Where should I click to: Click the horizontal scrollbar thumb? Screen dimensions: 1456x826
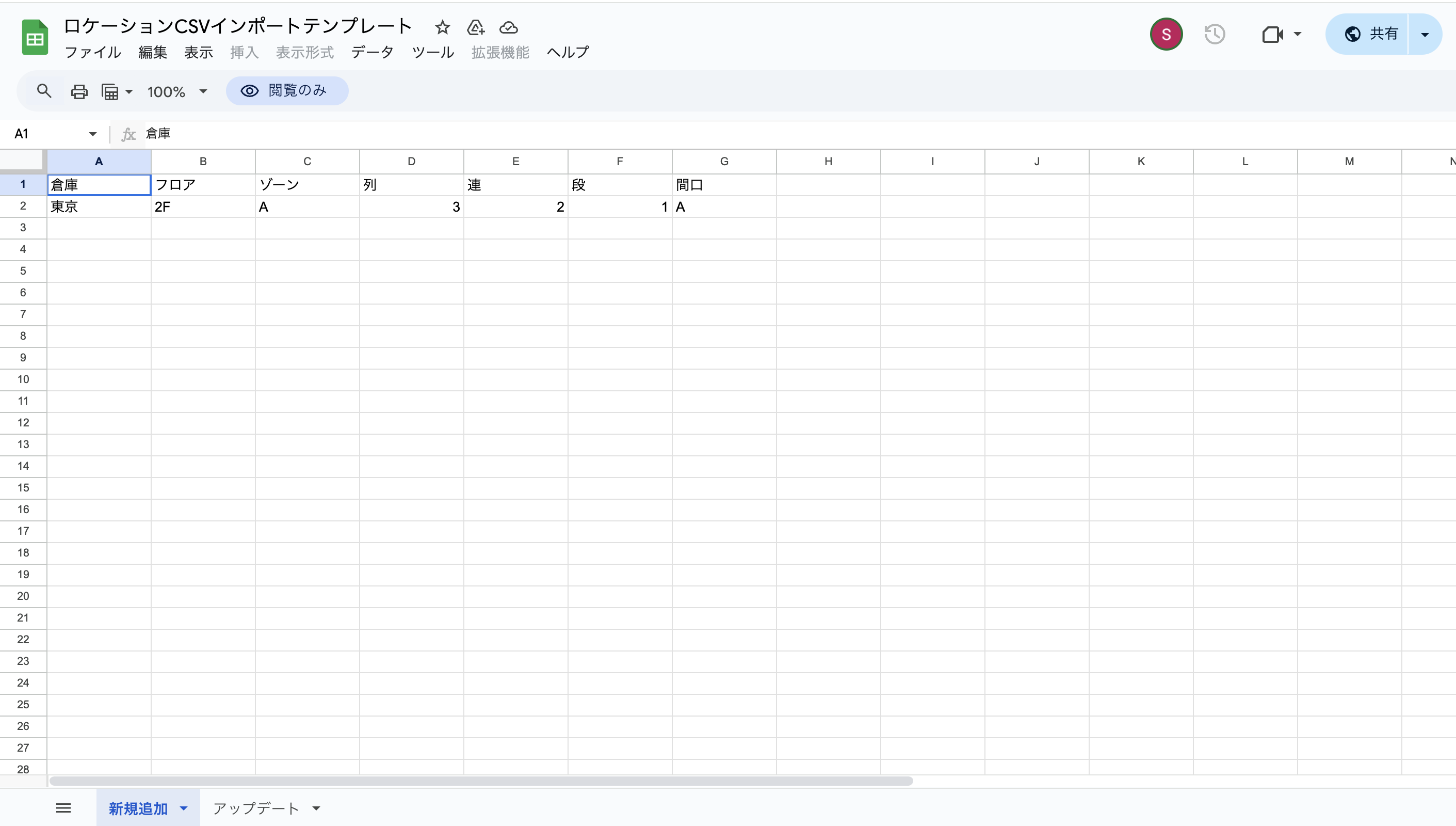(x=481, y=781)
